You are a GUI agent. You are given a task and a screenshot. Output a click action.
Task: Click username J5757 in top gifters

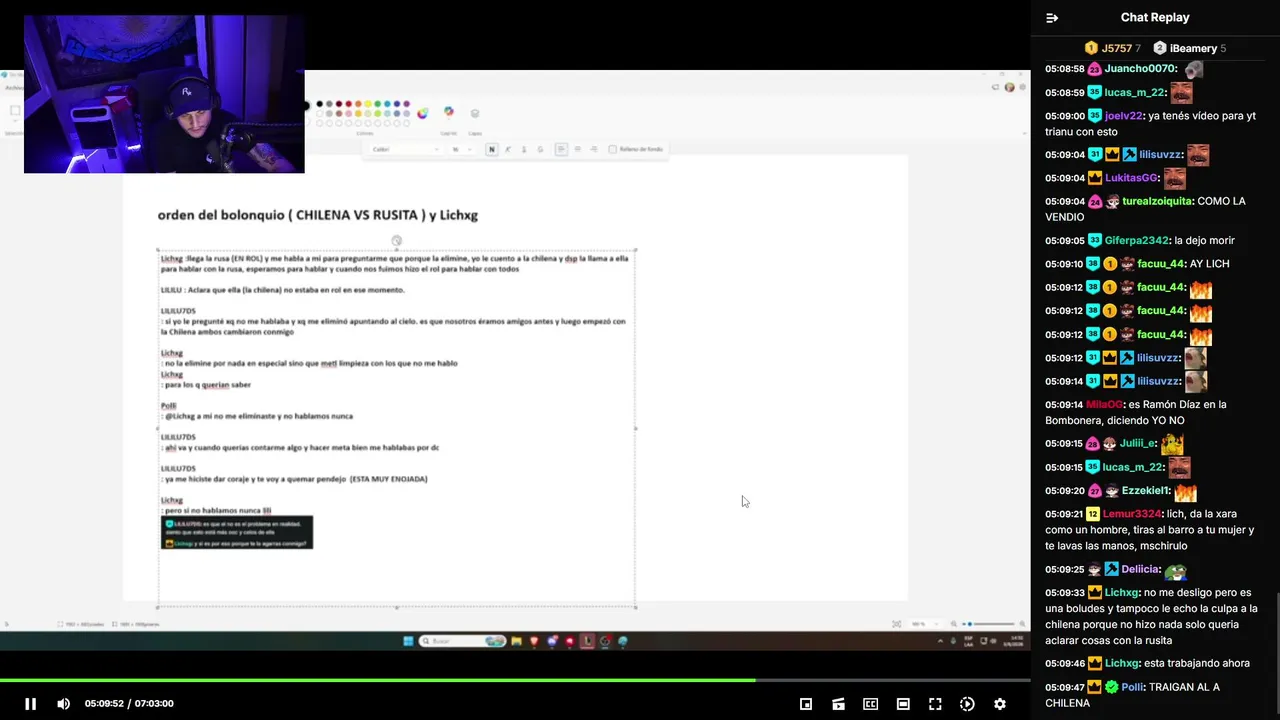pyautogui.click(x=1117, y=48)
